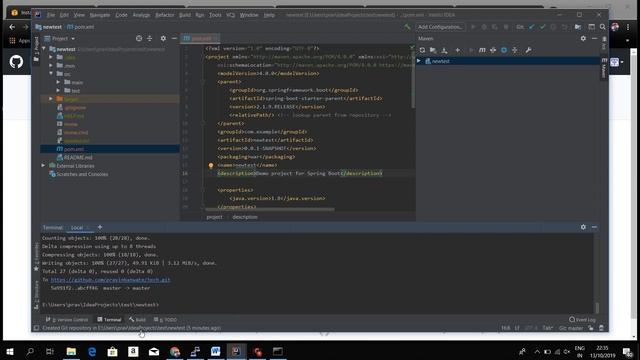Screen dimensions: 640x360
Task: Collapse newtest root project node
Action: click(44, 49)
